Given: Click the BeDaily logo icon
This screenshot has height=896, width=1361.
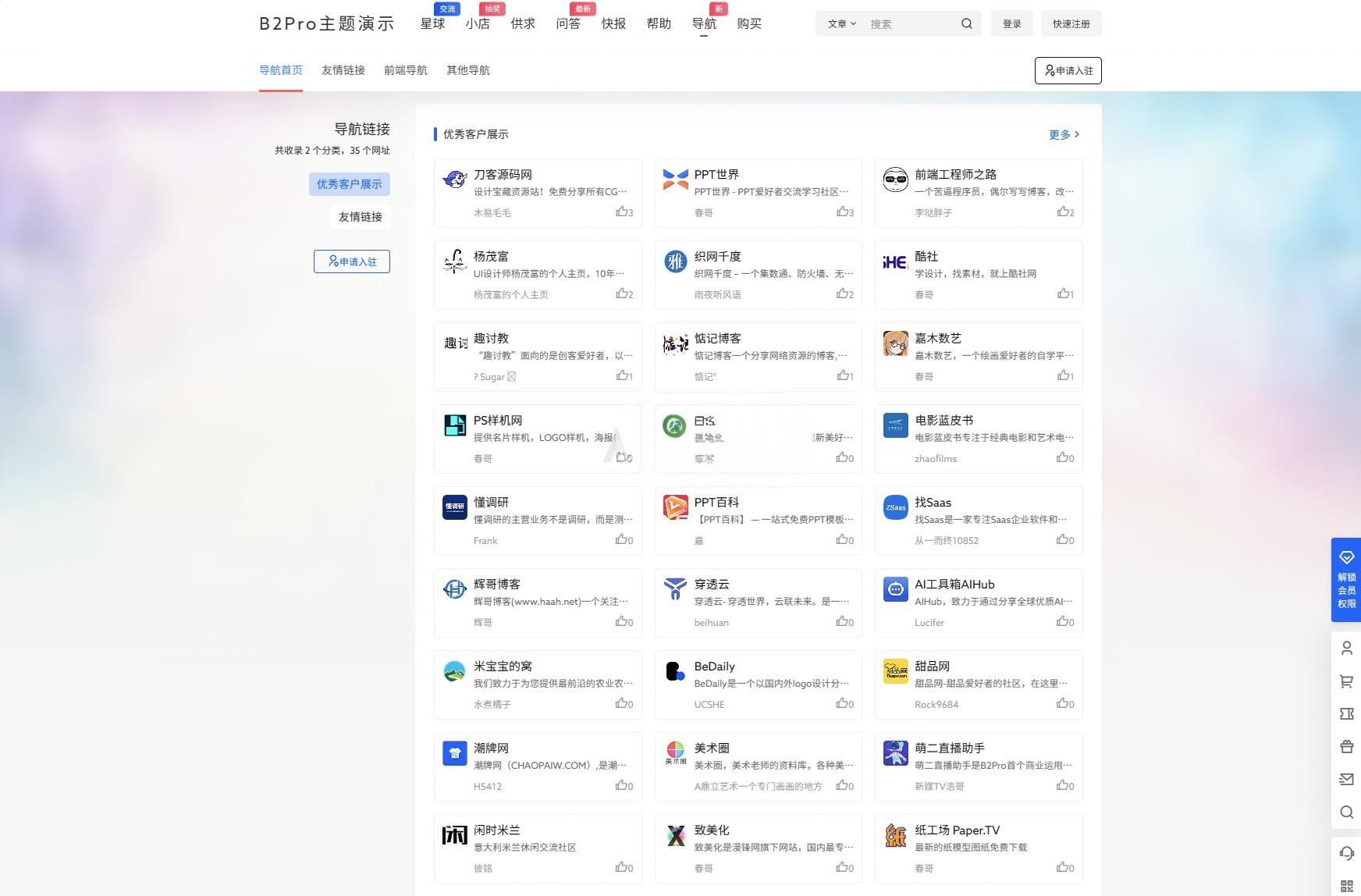Looking at the screenshot, I should point(676,671).
